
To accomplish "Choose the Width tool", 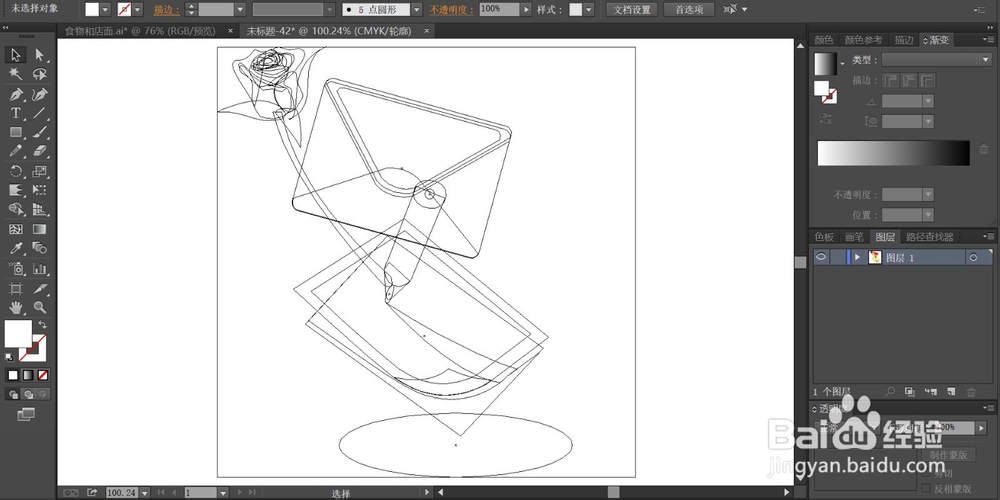I will click(x=16, y=190).
